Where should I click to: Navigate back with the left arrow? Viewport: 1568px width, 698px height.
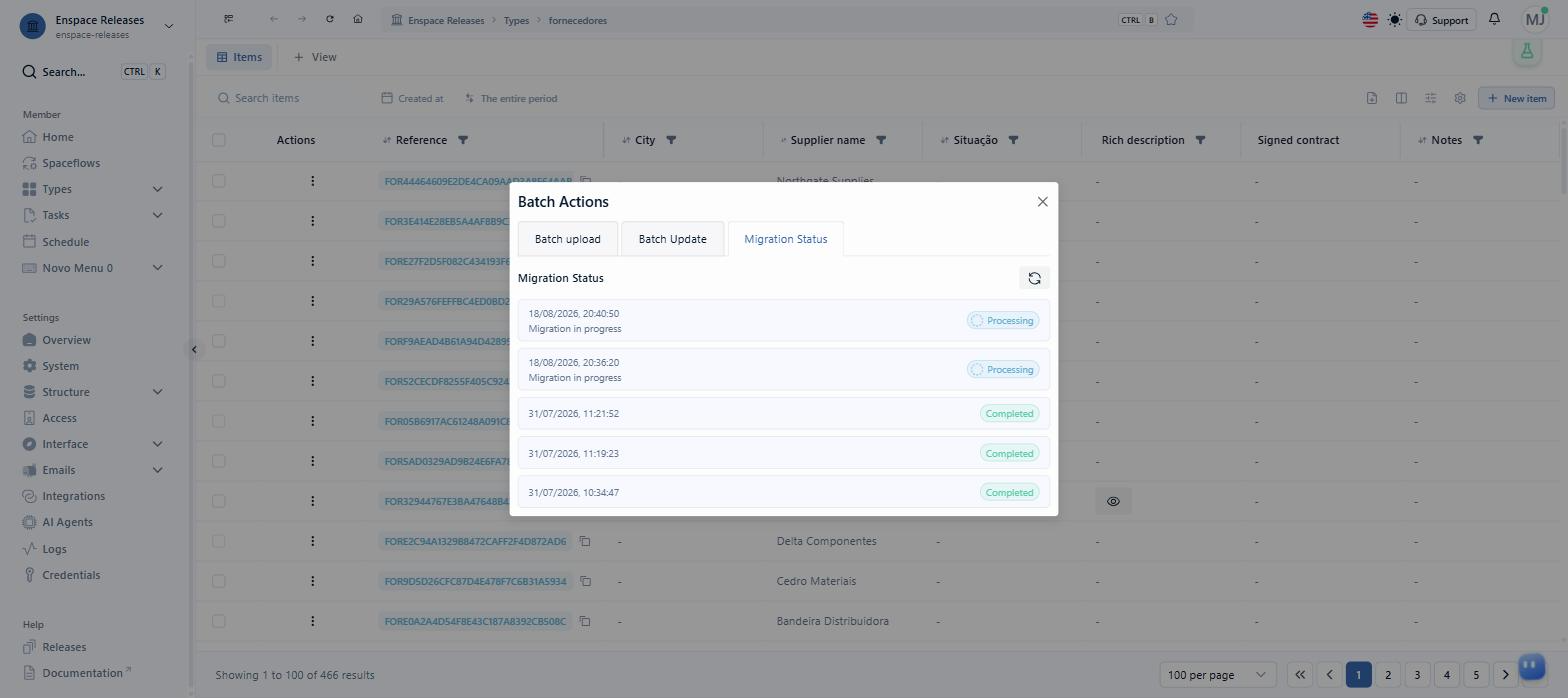click(x=273, y=19)
